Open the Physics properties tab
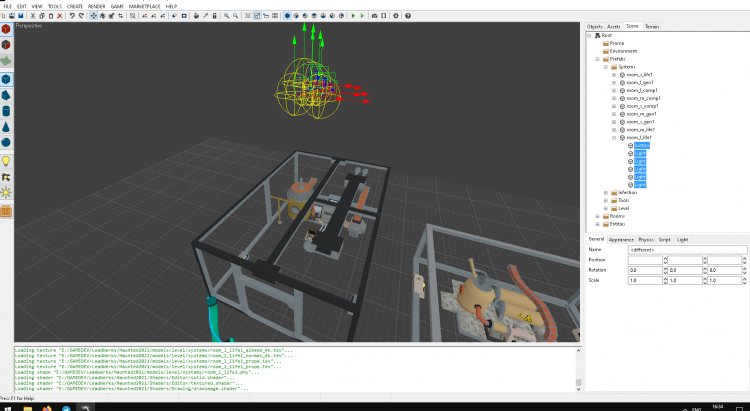 click(645, 240)
